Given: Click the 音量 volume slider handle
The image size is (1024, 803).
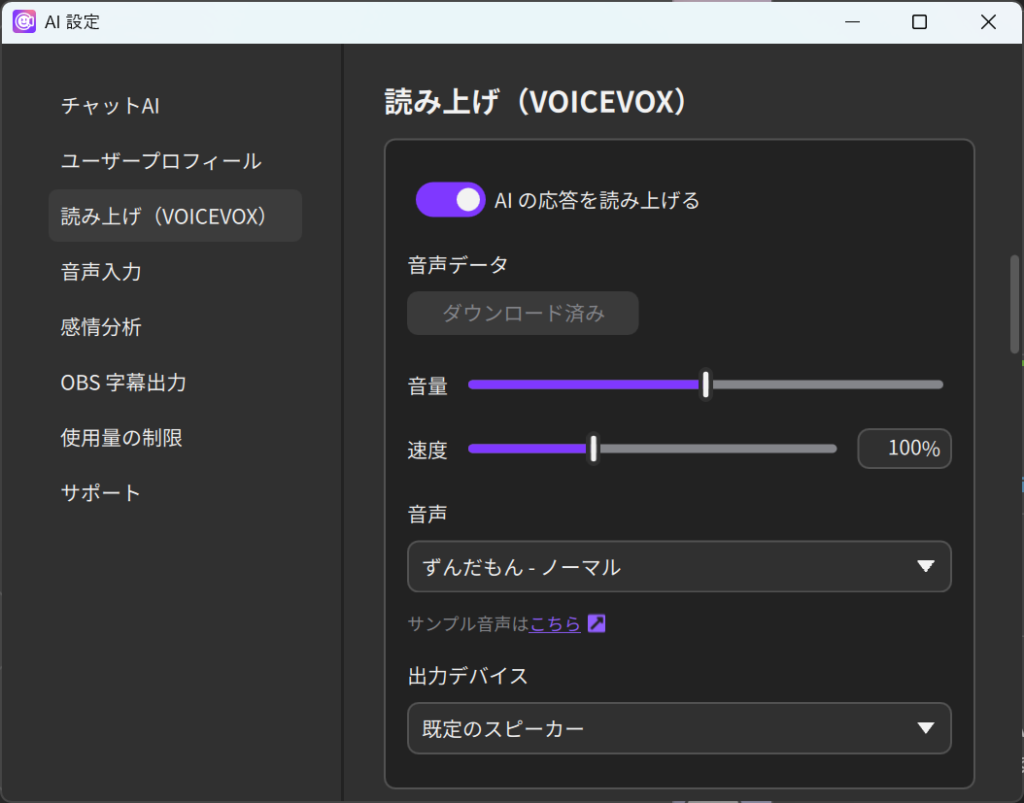Looking at the screenshot, I should pyautogui.click(x=705, y=385).
